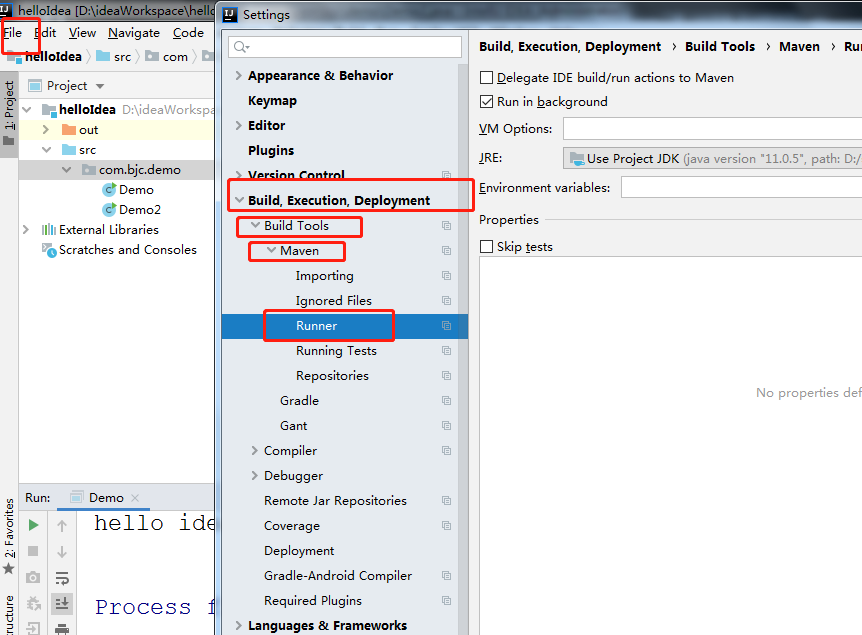Open the Edit menu
This screenshot has width=862, height=635.
tap(46, 33)
